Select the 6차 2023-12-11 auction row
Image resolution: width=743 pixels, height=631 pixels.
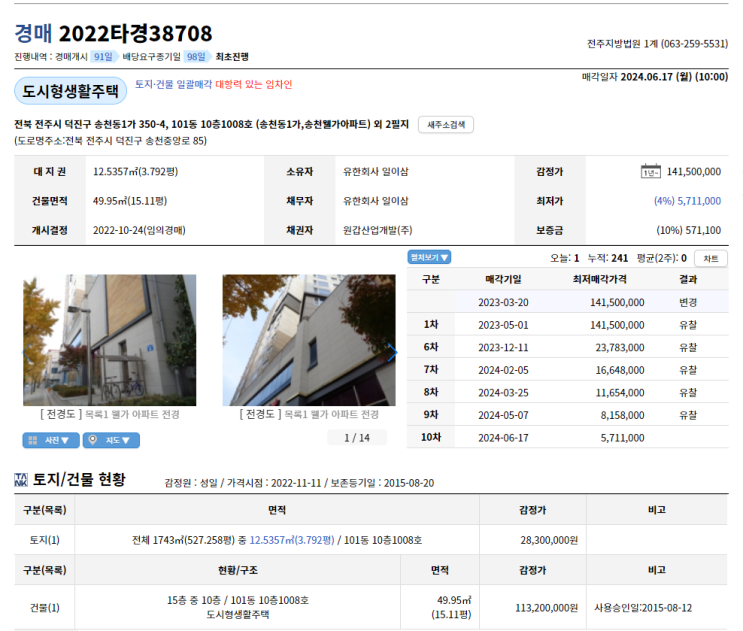568,347
